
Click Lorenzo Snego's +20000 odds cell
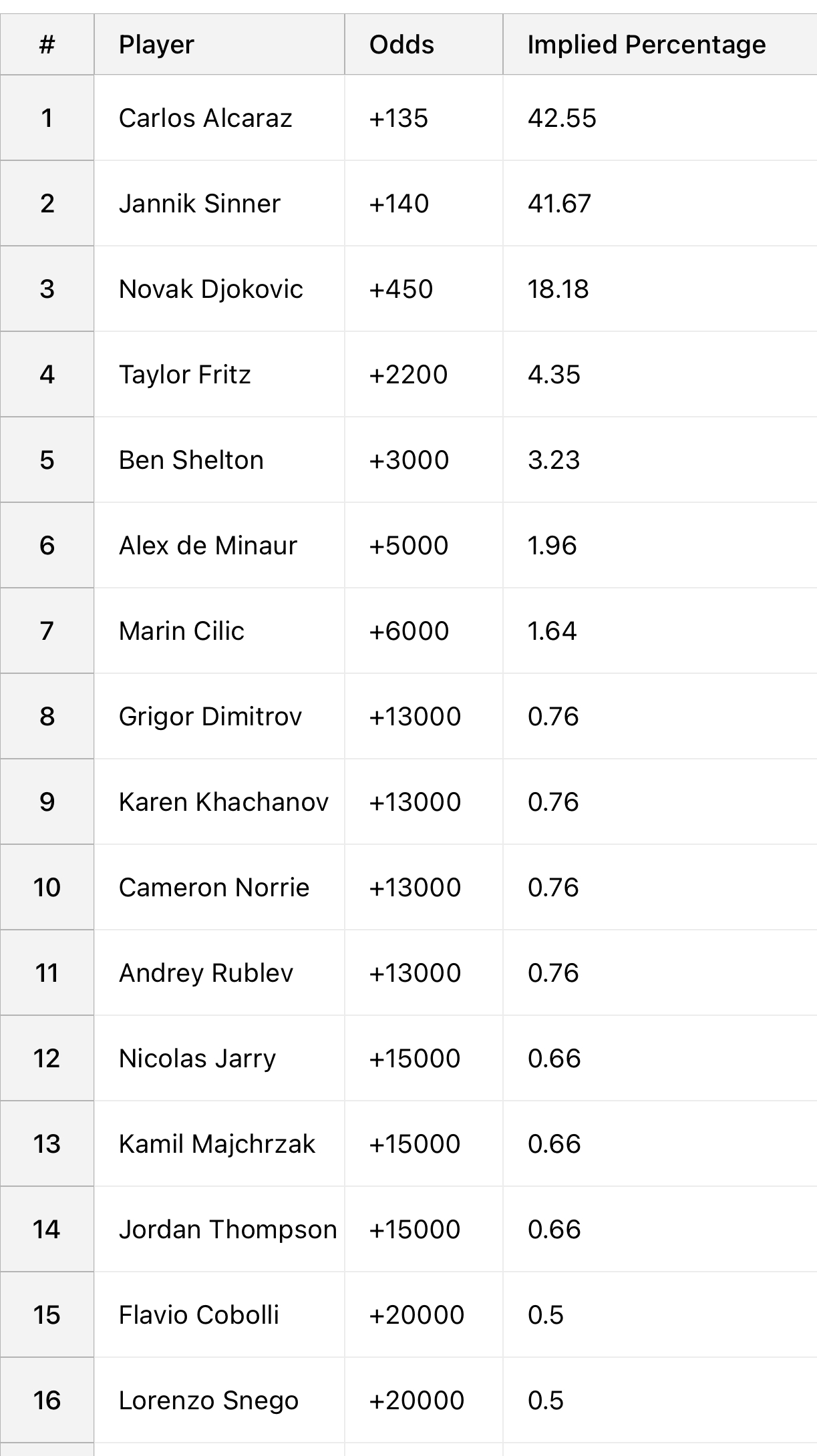(424, 1400)
